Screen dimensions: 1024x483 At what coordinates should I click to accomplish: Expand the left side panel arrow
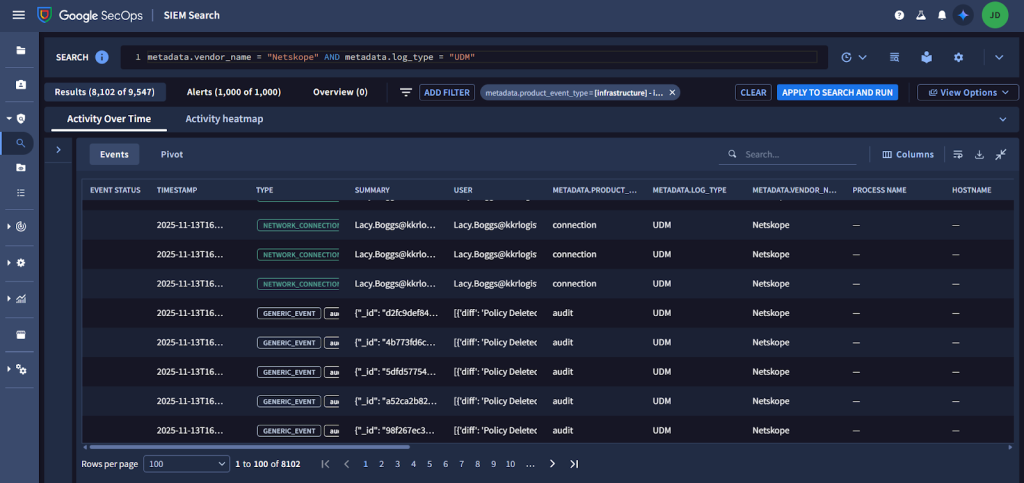58,150
